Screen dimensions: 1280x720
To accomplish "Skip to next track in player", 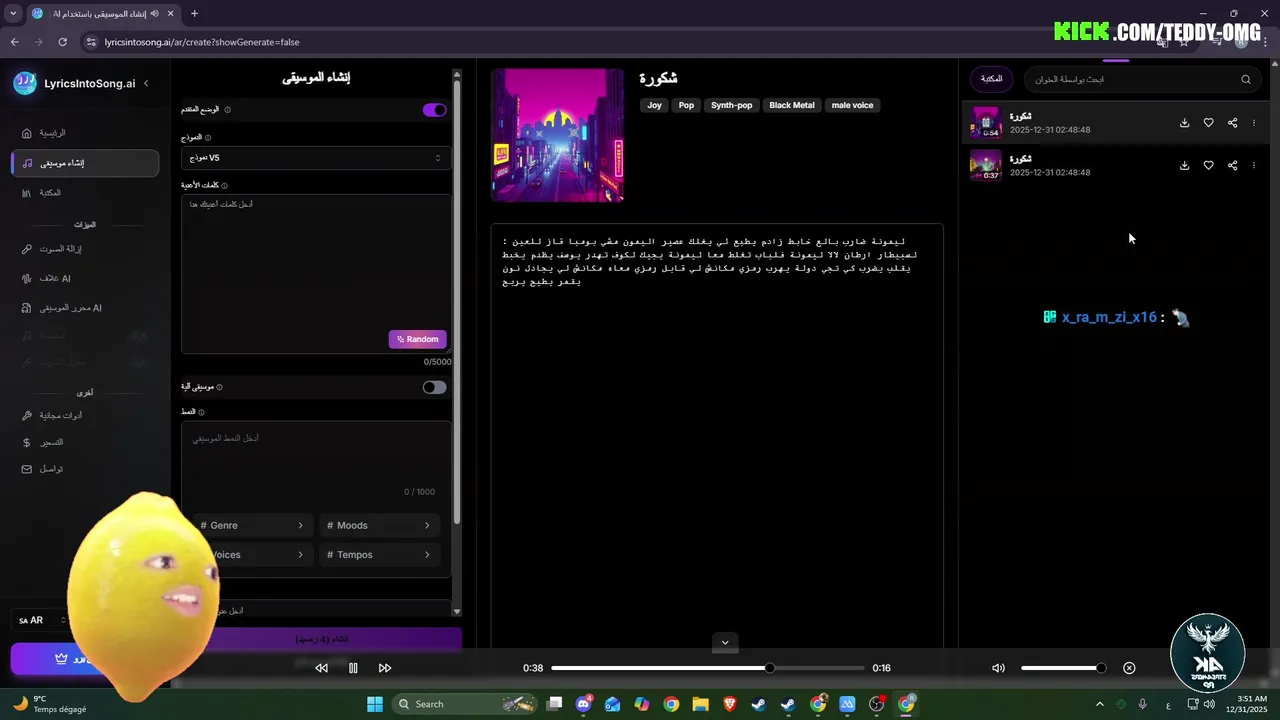I will (385, 668).
